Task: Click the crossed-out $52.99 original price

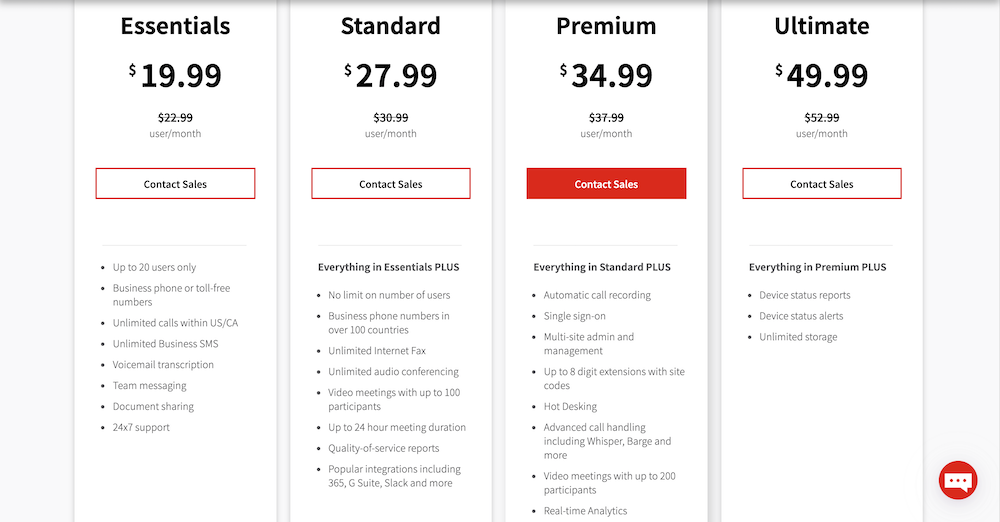Action: coord(822,117)
